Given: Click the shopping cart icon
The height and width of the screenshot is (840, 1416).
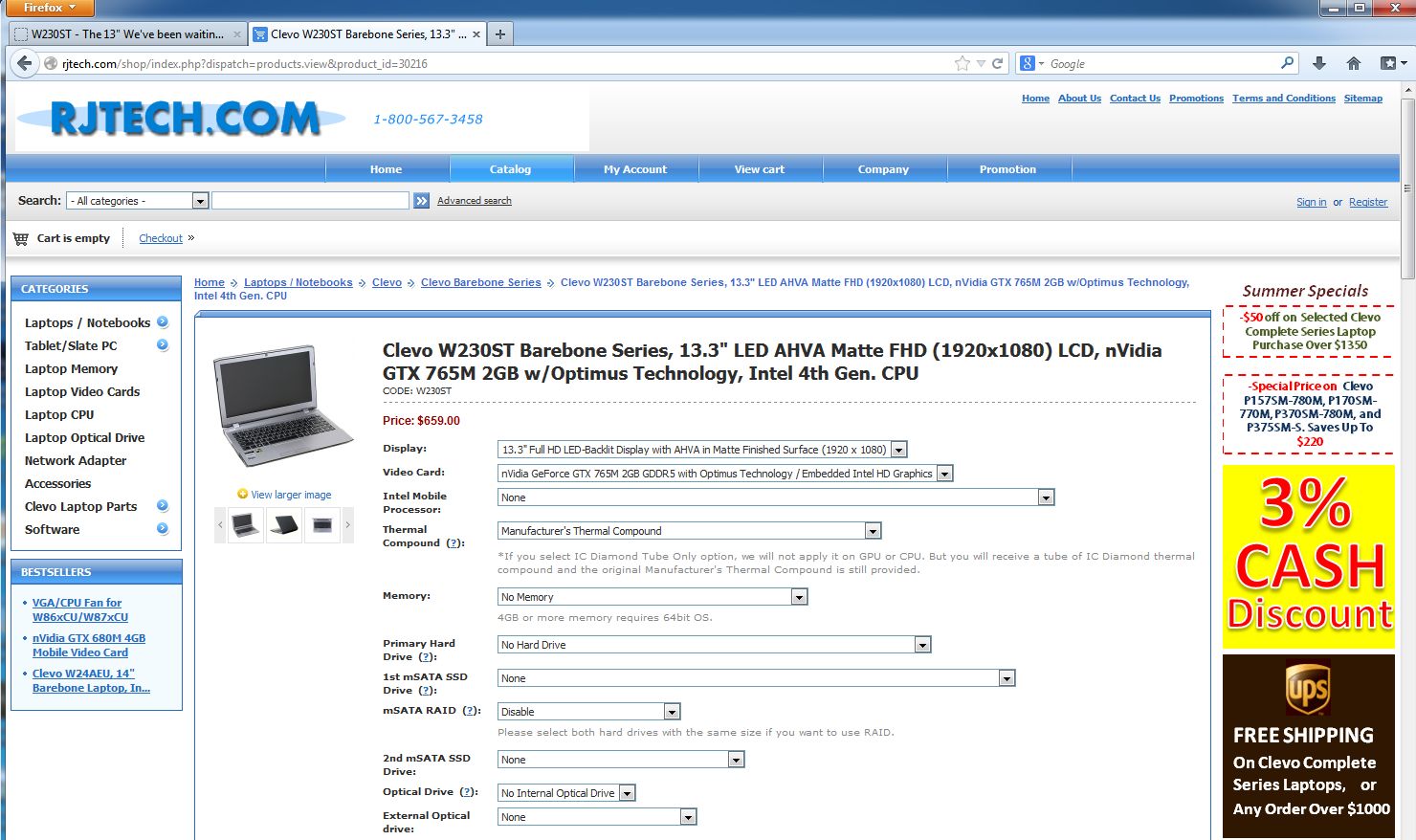Looking at the screenshot, I should 21,238.
